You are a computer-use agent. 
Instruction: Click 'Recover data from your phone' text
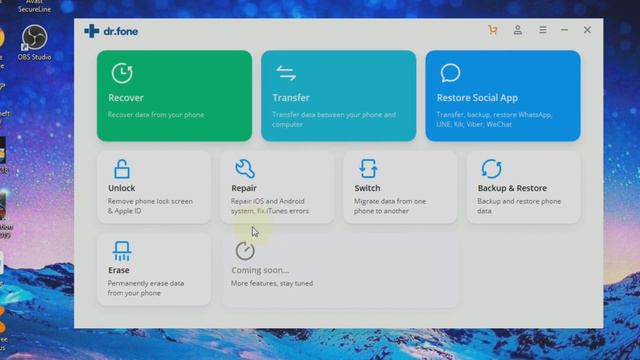click(156, 115)
